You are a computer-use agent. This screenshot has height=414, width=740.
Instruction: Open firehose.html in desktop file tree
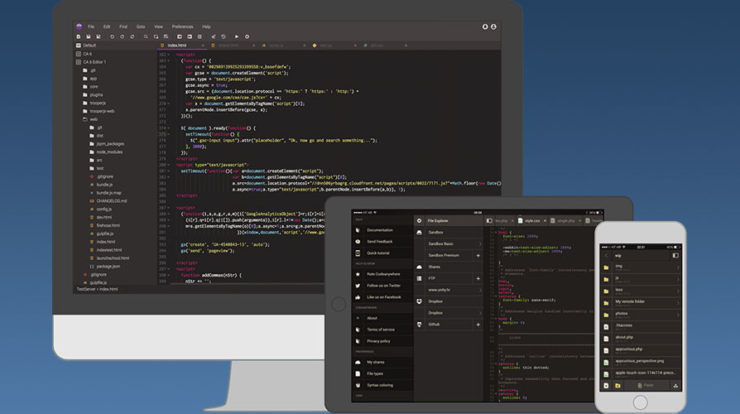pyautogui.click(x=108, y=226)
